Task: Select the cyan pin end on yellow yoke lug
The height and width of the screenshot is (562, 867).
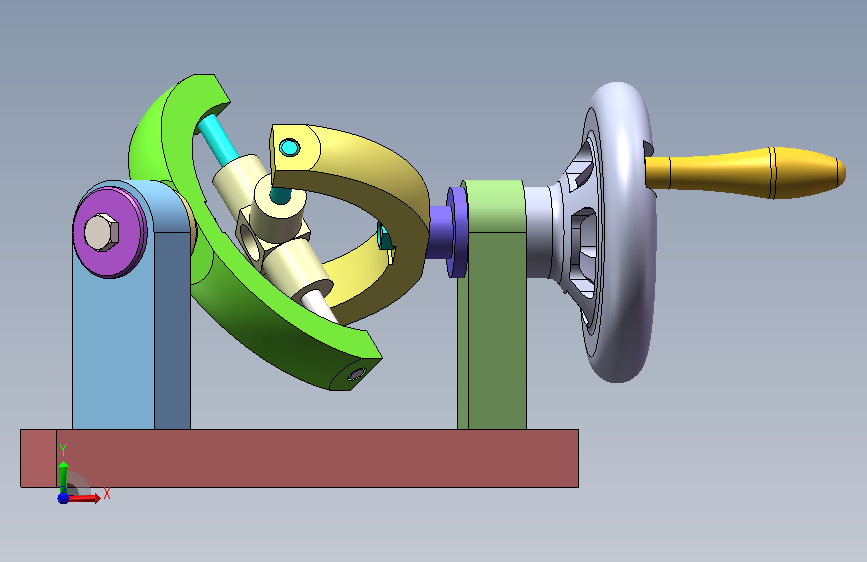Action: [289, 148]
